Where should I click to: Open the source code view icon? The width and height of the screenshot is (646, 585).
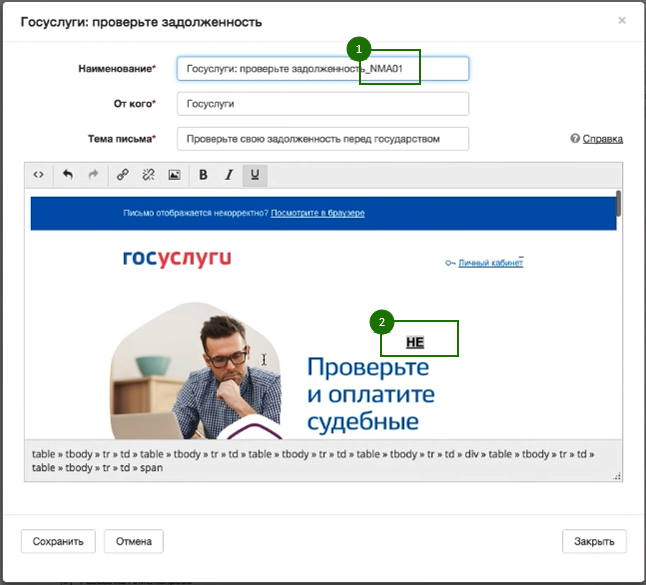coord(38,175)
